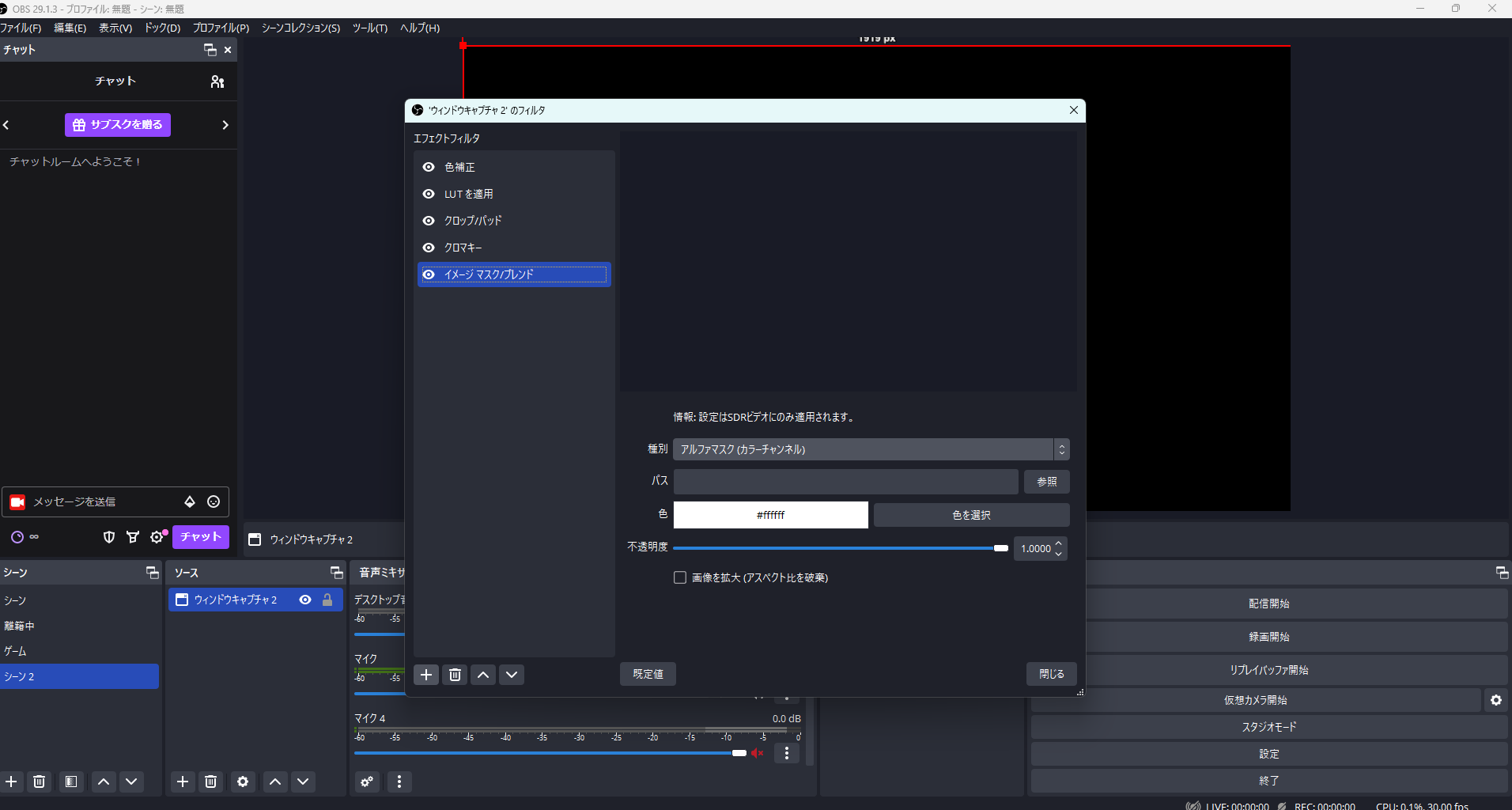This screenshot has width=1512, height=810.
Task: Add a new scene with plus icon
Action: coord(11,782)
